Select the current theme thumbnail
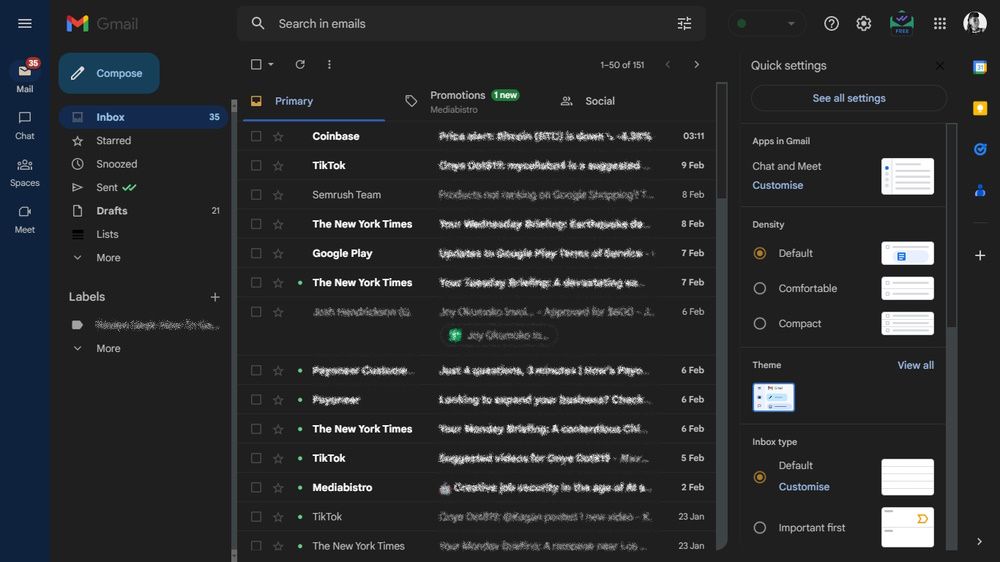The image size is (1000, 562). click(773, 397)
